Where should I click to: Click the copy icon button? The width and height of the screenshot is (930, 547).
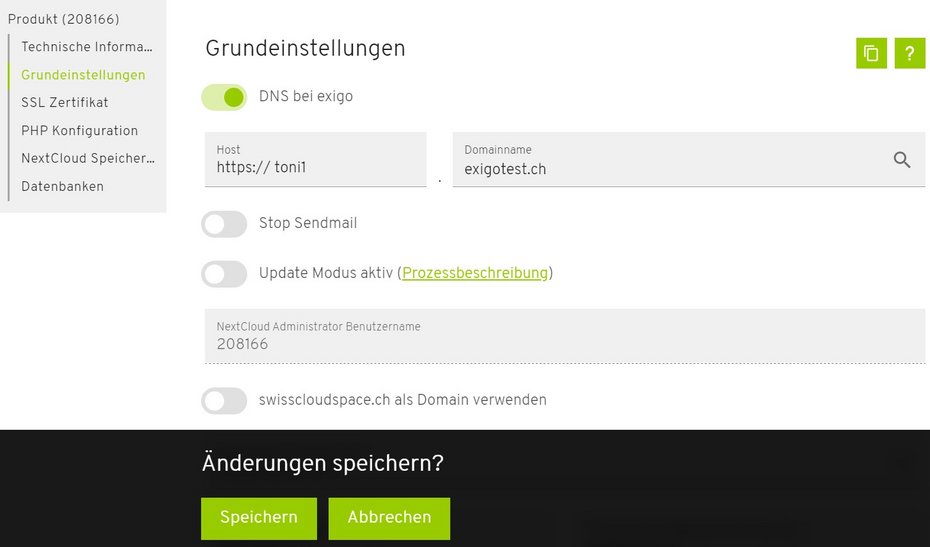click(x=871, y=53)
